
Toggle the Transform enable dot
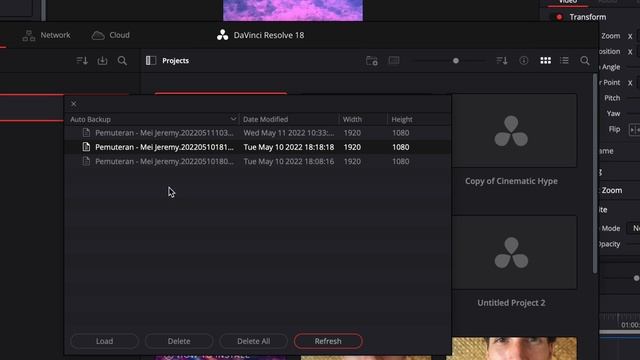tap(559, 17)
